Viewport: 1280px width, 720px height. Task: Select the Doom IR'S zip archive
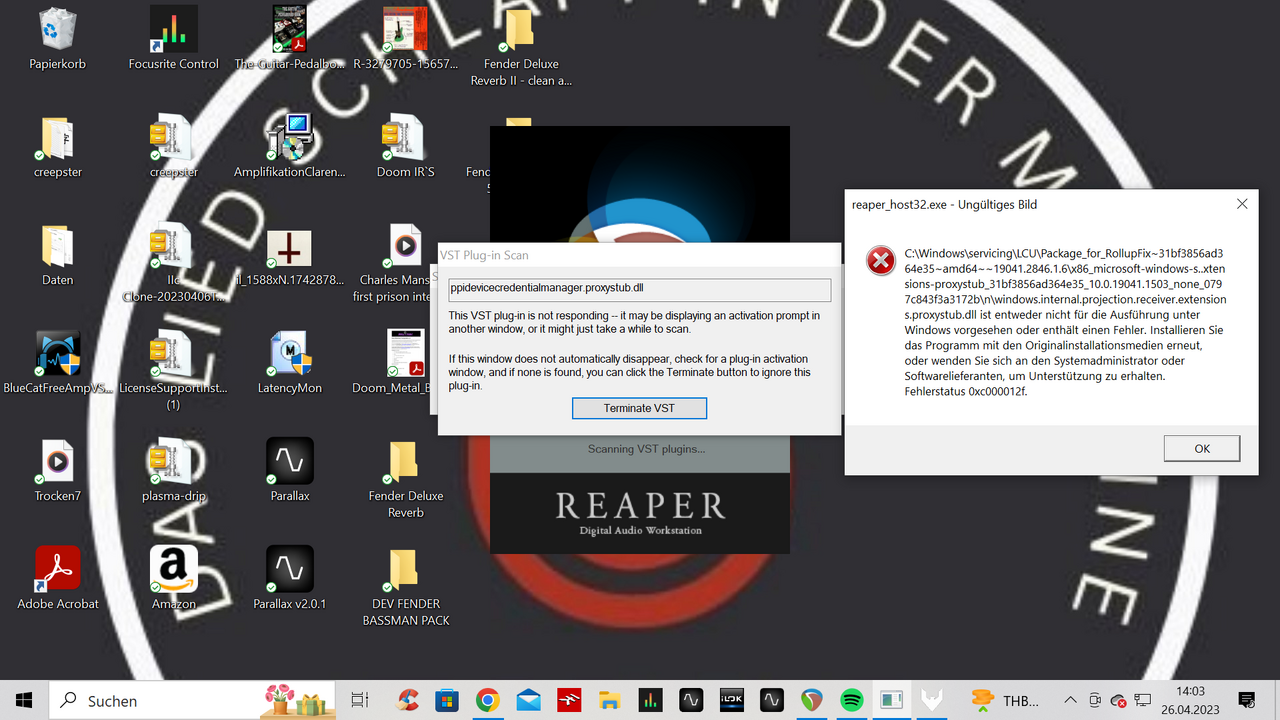tap(406, 148)
